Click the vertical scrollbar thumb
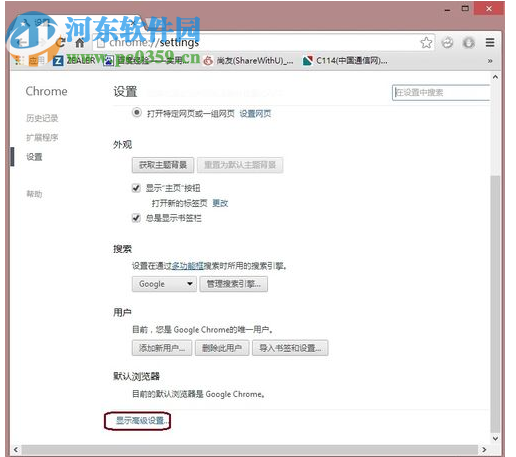This screenshot has height=457, width=516. tap(495, 303)
